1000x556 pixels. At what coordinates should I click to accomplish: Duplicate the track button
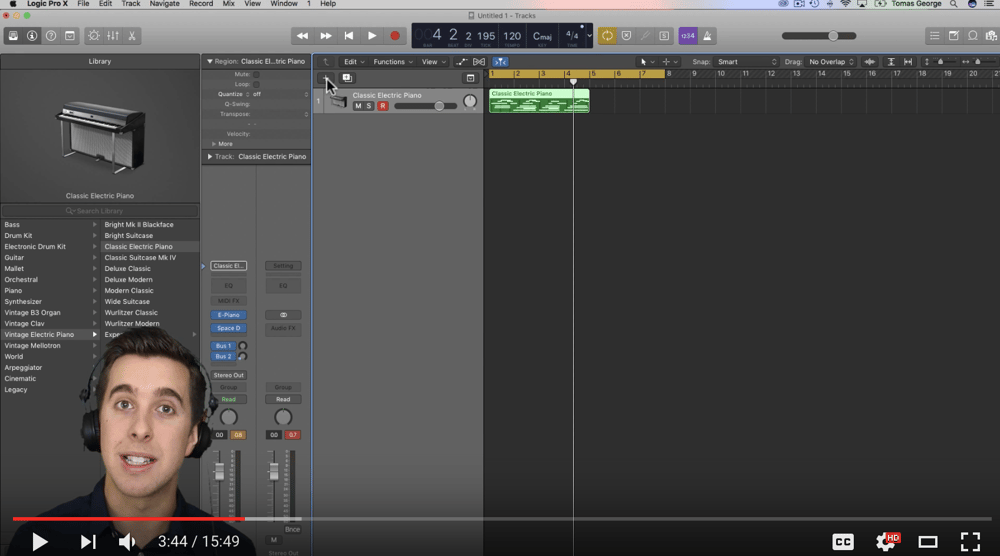(347, 78)
